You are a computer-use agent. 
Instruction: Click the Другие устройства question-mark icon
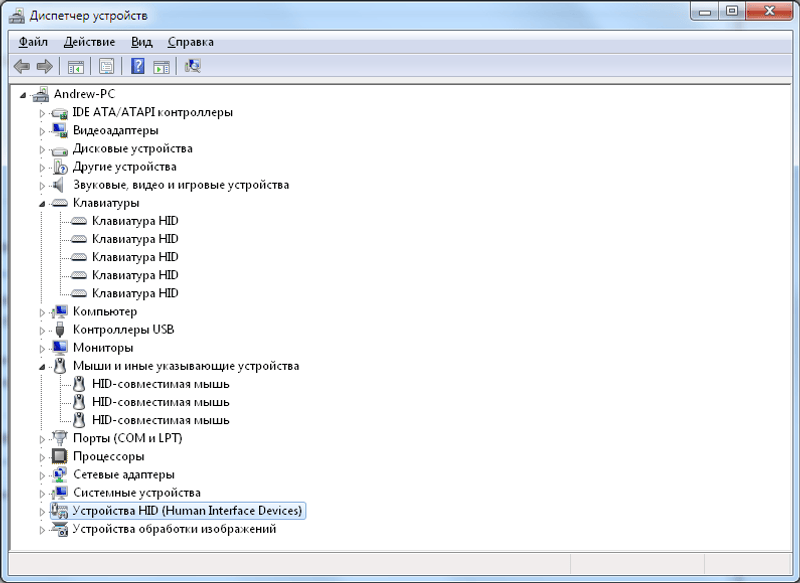point(60,167)
